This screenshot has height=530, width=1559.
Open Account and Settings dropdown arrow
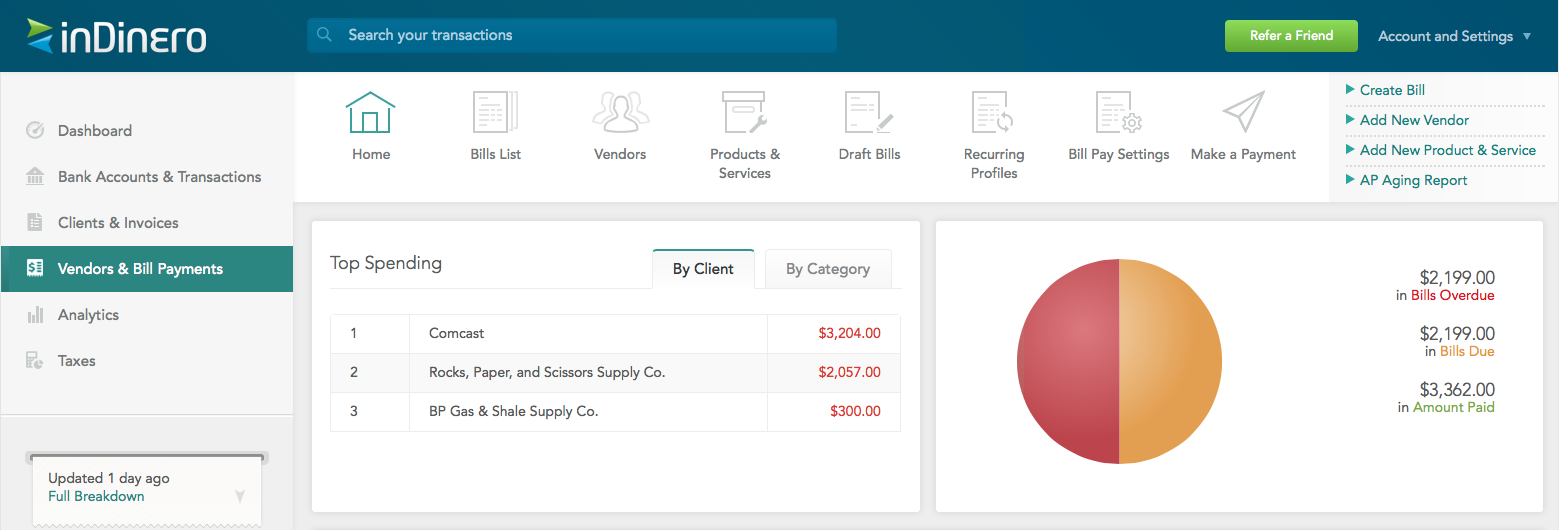coord(1527,37)
